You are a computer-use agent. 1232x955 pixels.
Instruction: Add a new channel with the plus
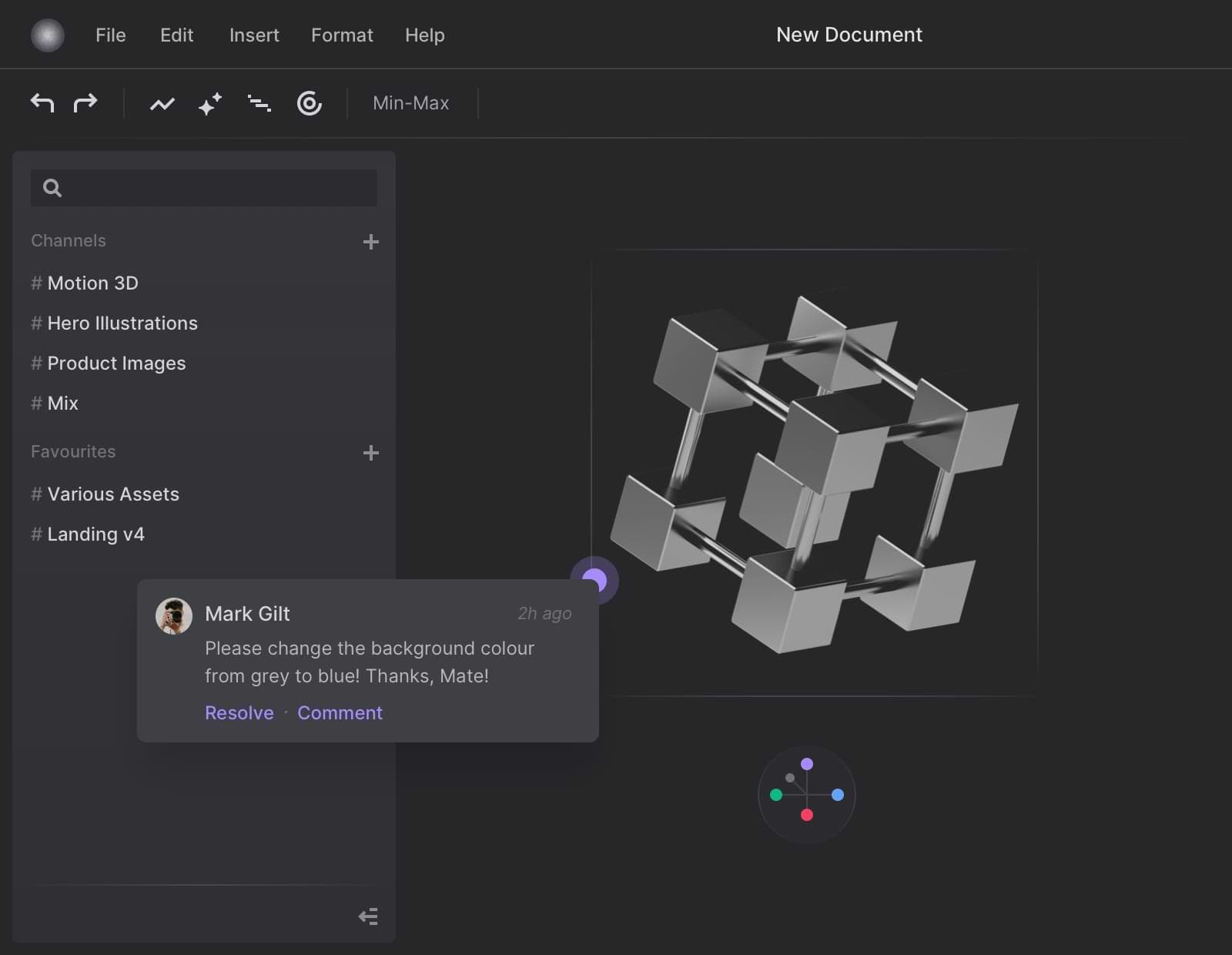tap(371, 242)
